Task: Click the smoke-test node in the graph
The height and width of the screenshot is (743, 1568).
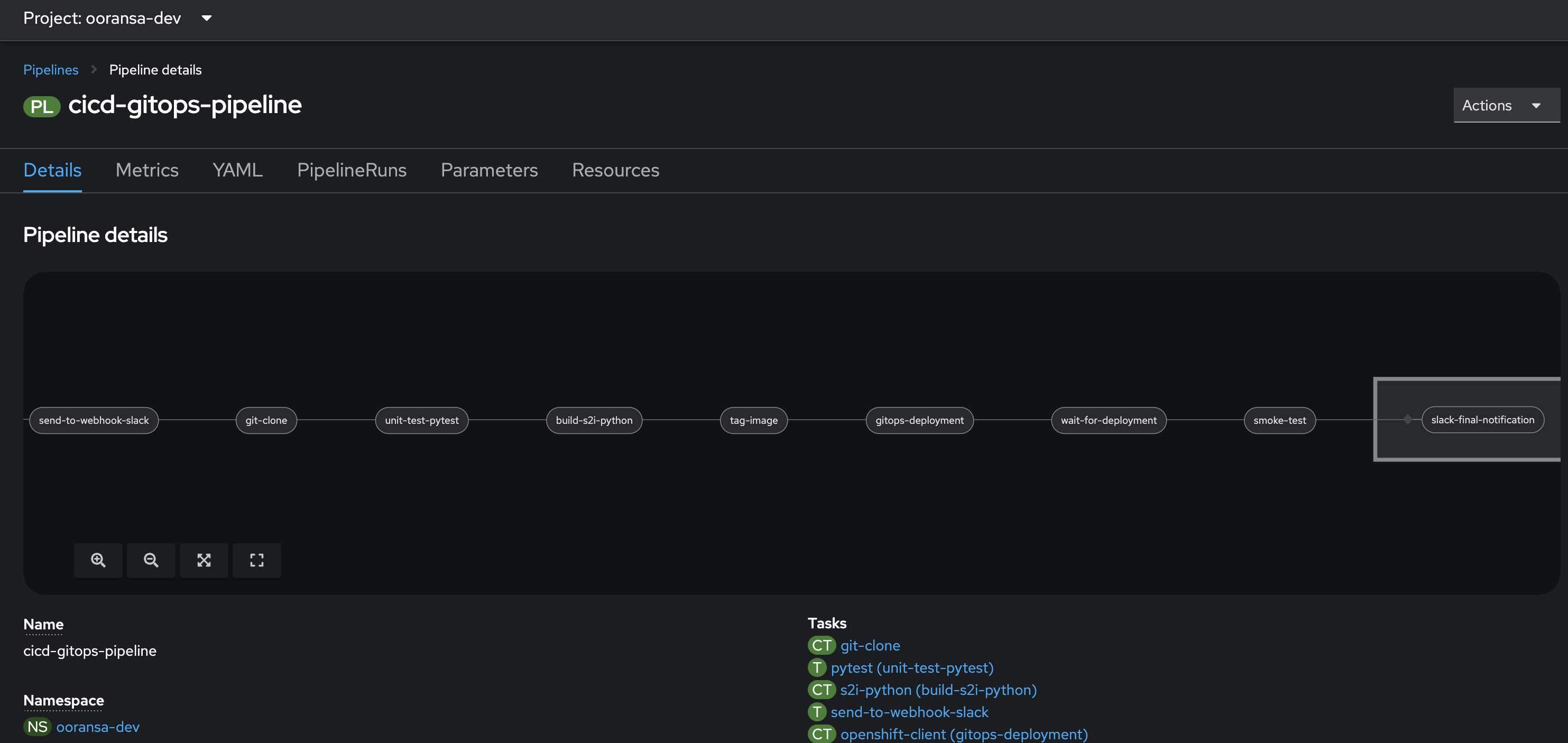Action: pyautogui.click(x=1279, y=421)
